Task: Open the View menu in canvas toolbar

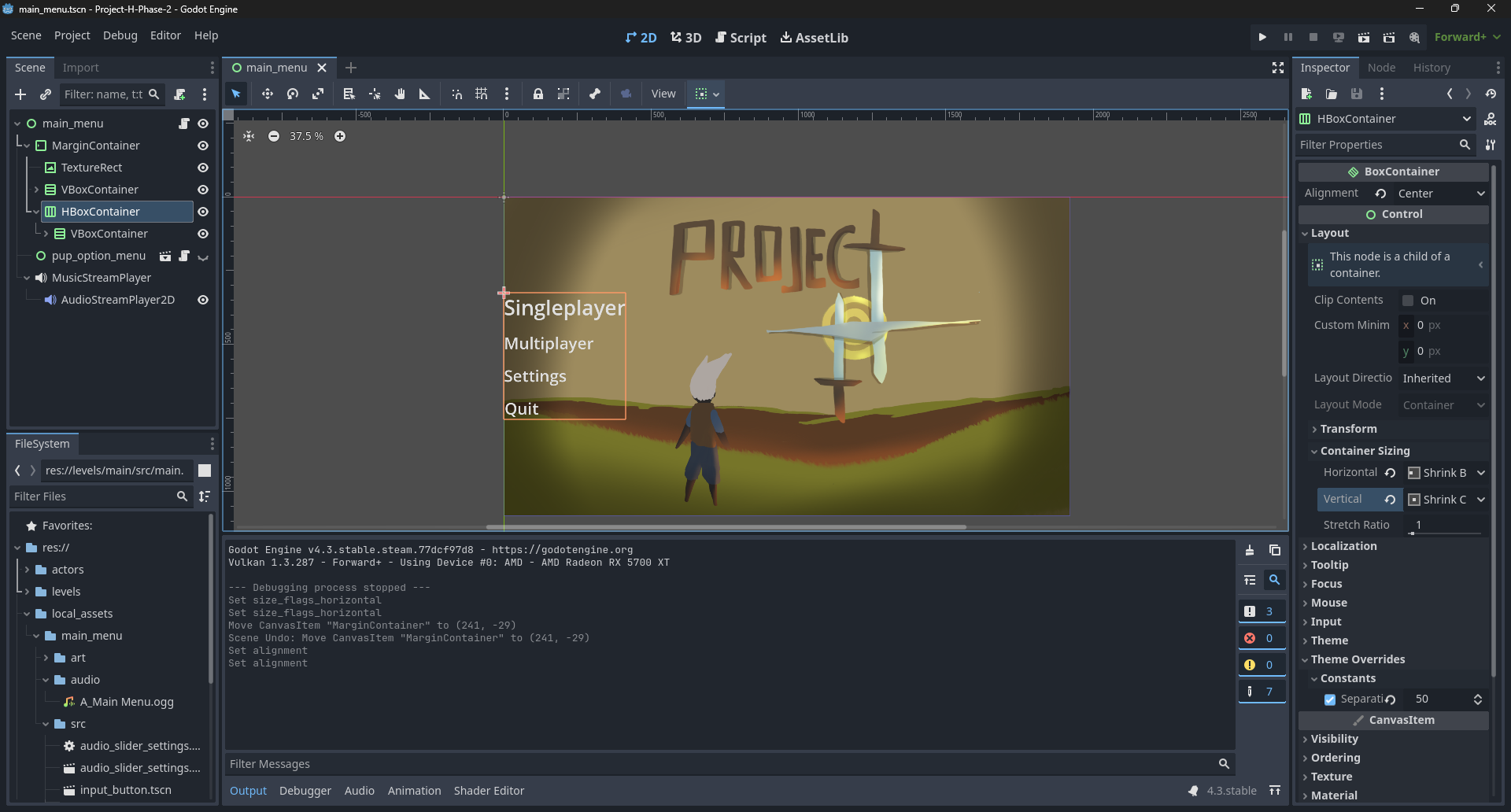Action: tap(663, 94)
